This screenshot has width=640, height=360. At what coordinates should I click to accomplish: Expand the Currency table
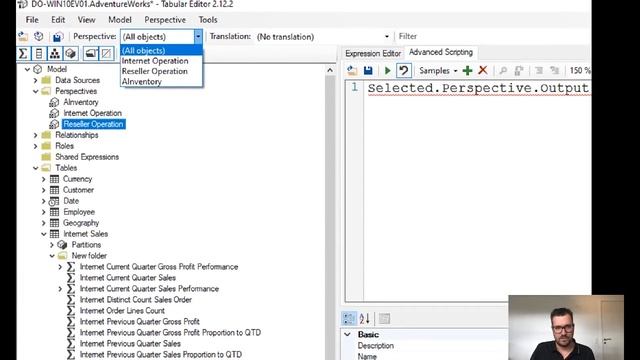pos(44,179)
